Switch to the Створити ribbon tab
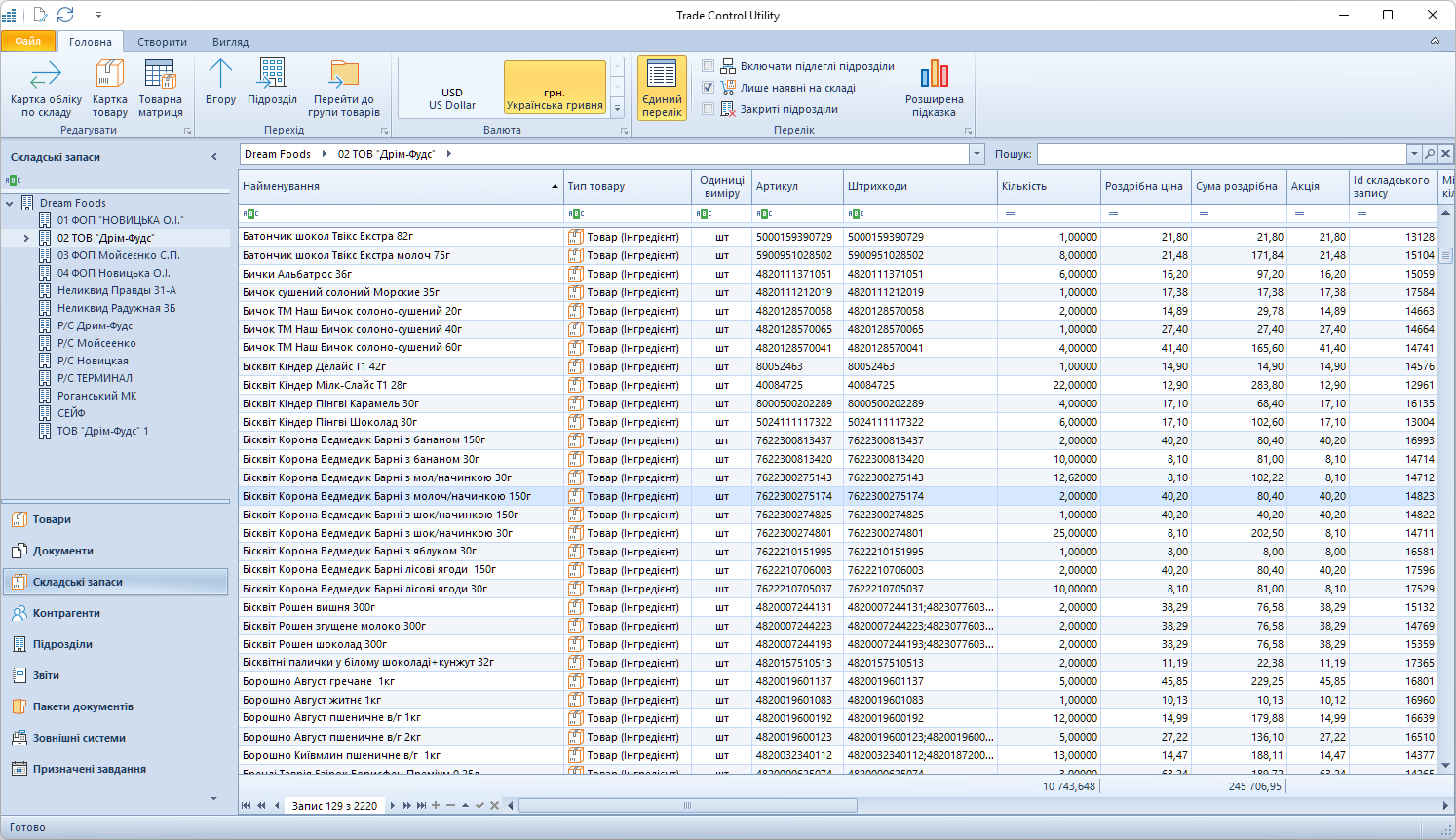Viewport: 1456px width, 840px height. (x=162, y=42)
